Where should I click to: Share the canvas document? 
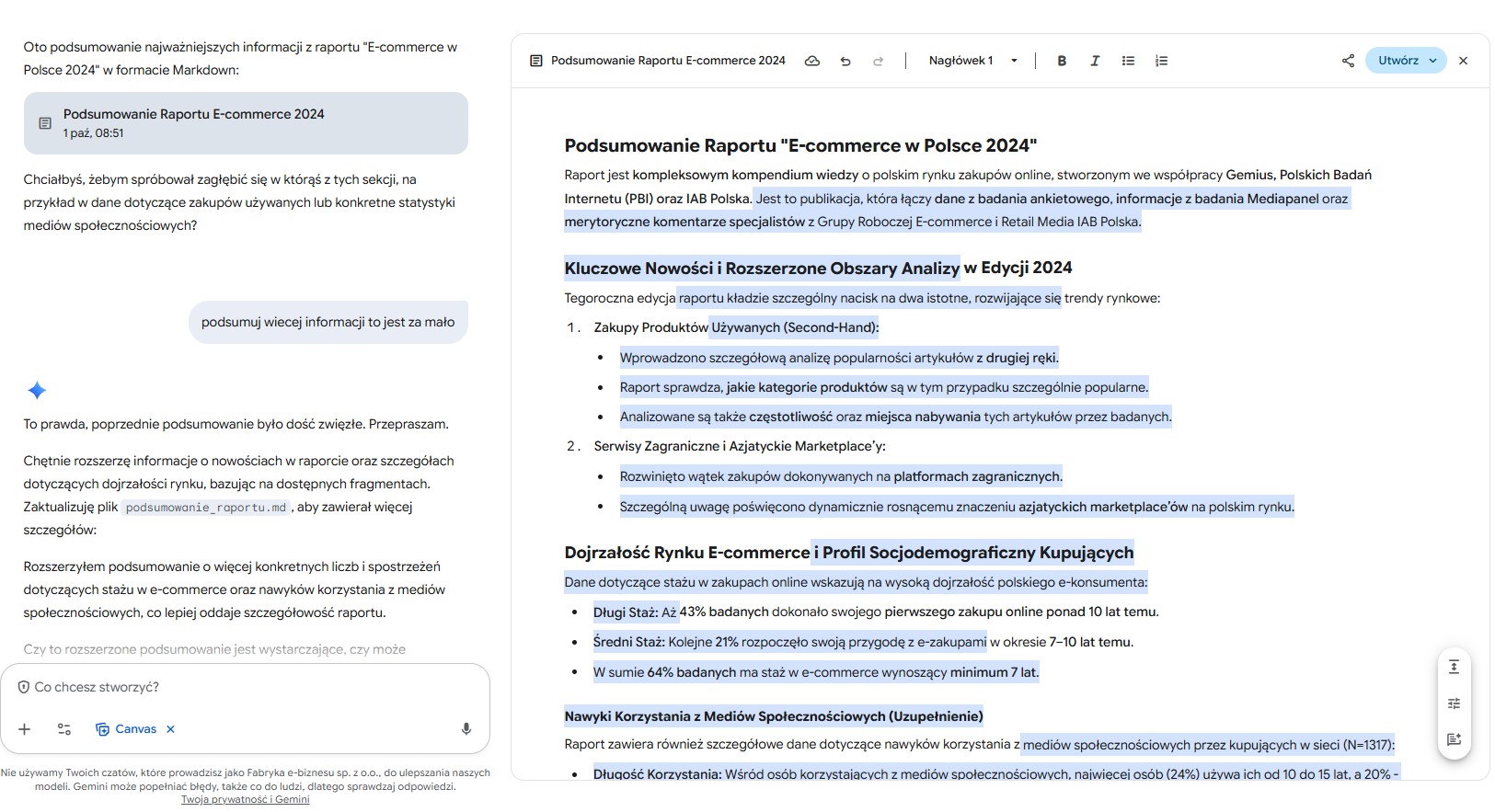(x=1348, y=61)
